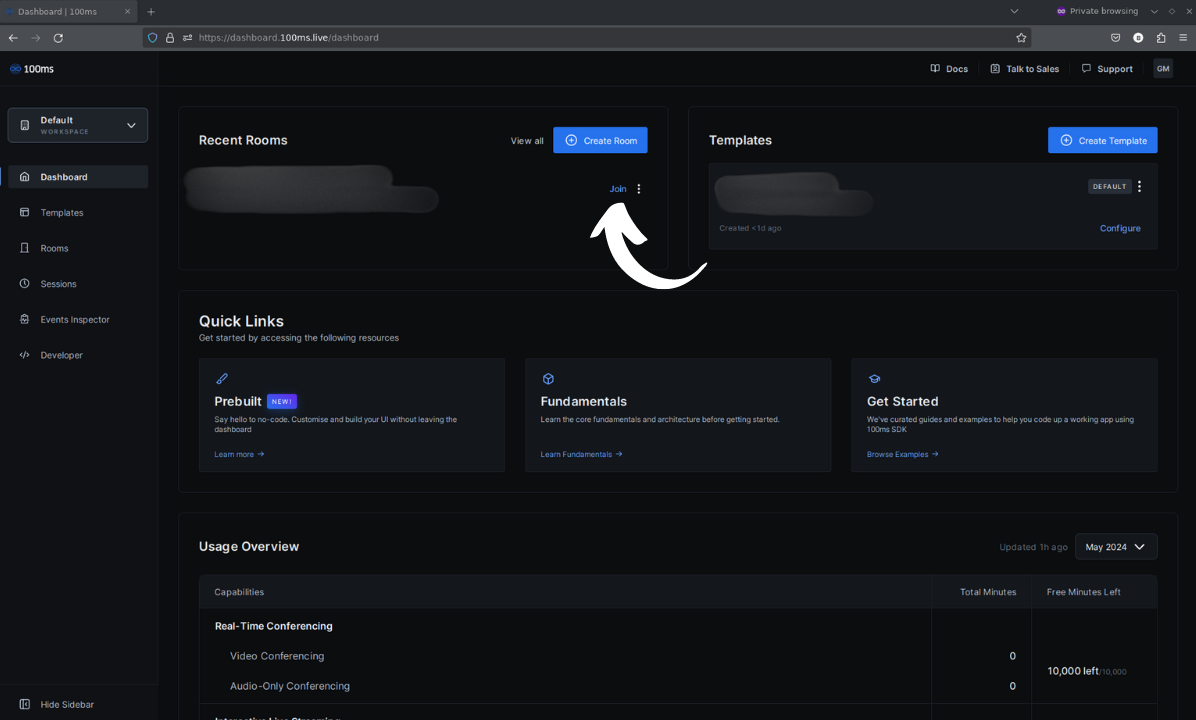Viewport: 1196px width, 720px height.
Task: Click Total Minutes column header
Action: 988,592
